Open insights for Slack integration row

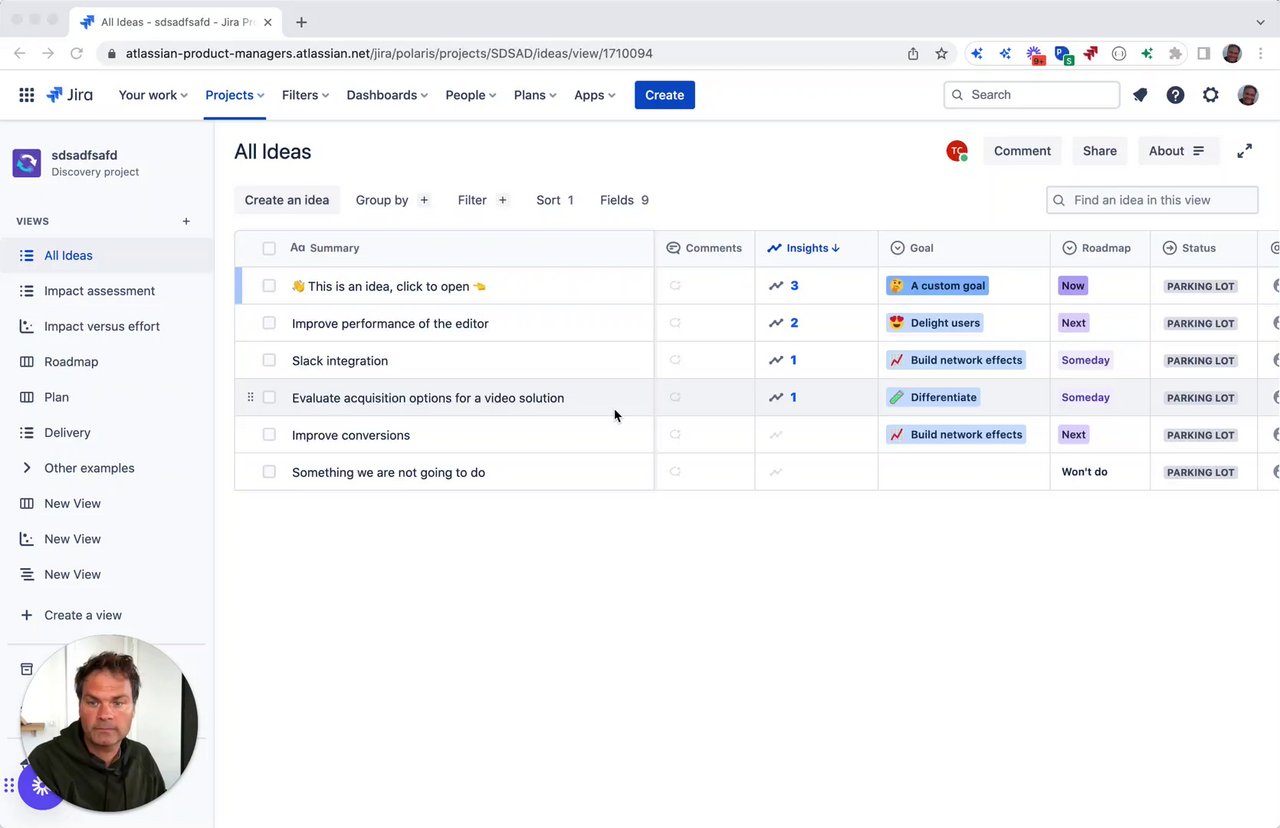tap(784, 360)
